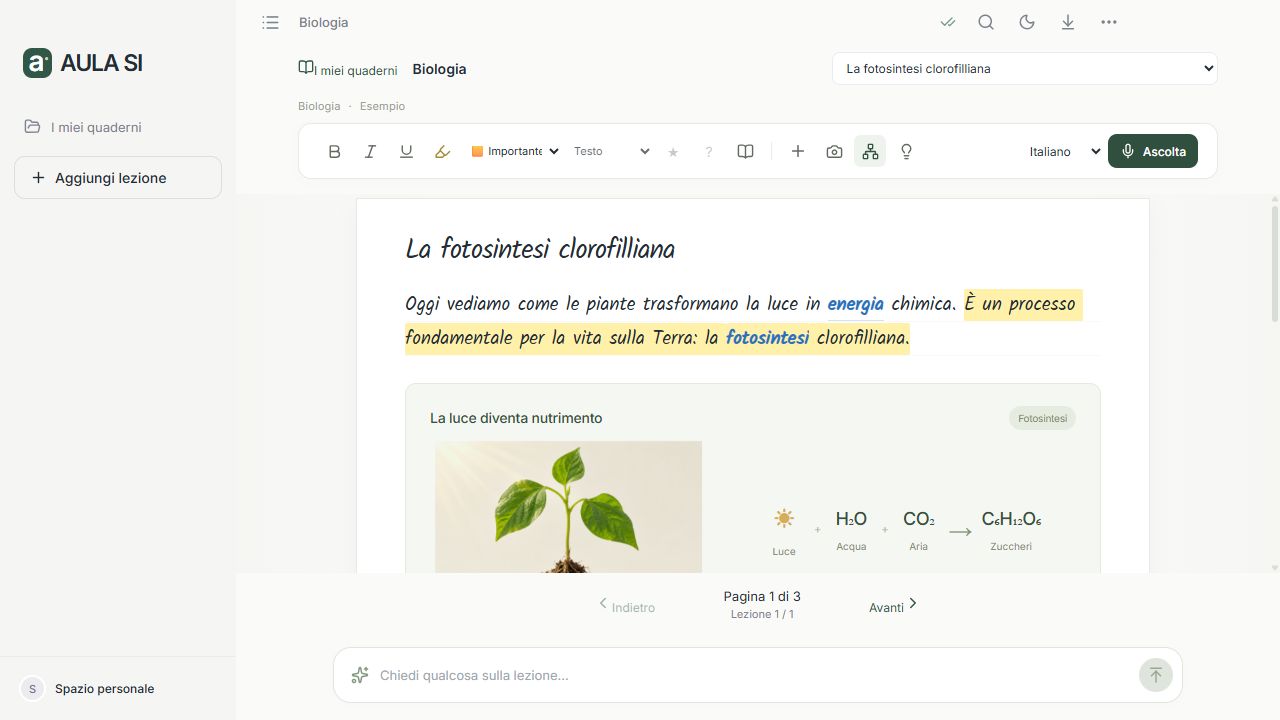Click the plus insert icon in toolbar
Image resolution: width=1280 pixels, height=720 pixels.
tap(798, 151)
